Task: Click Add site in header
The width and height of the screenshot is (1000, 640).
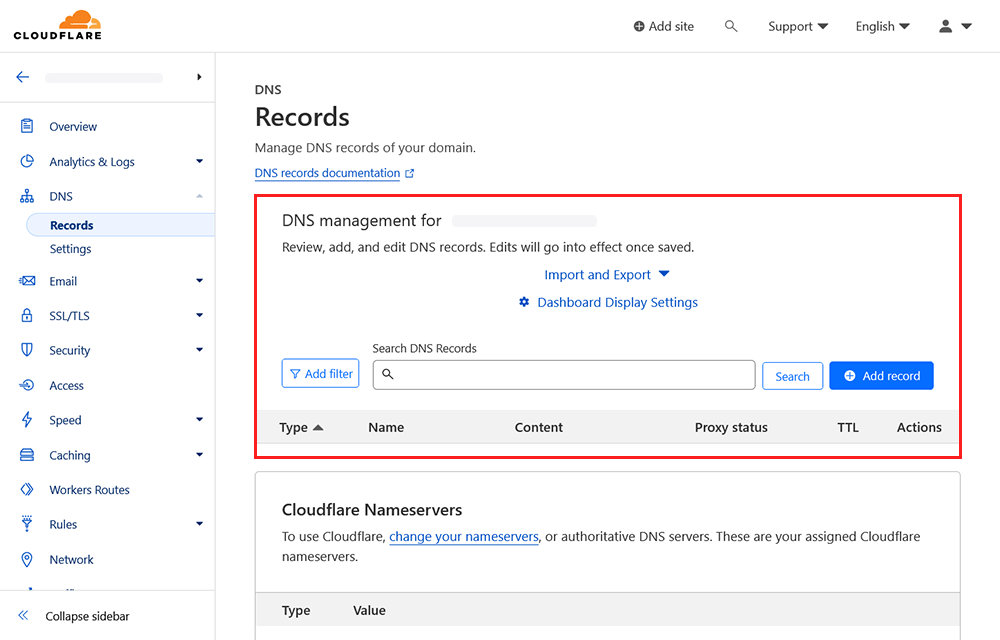Action: pos(663,26)
